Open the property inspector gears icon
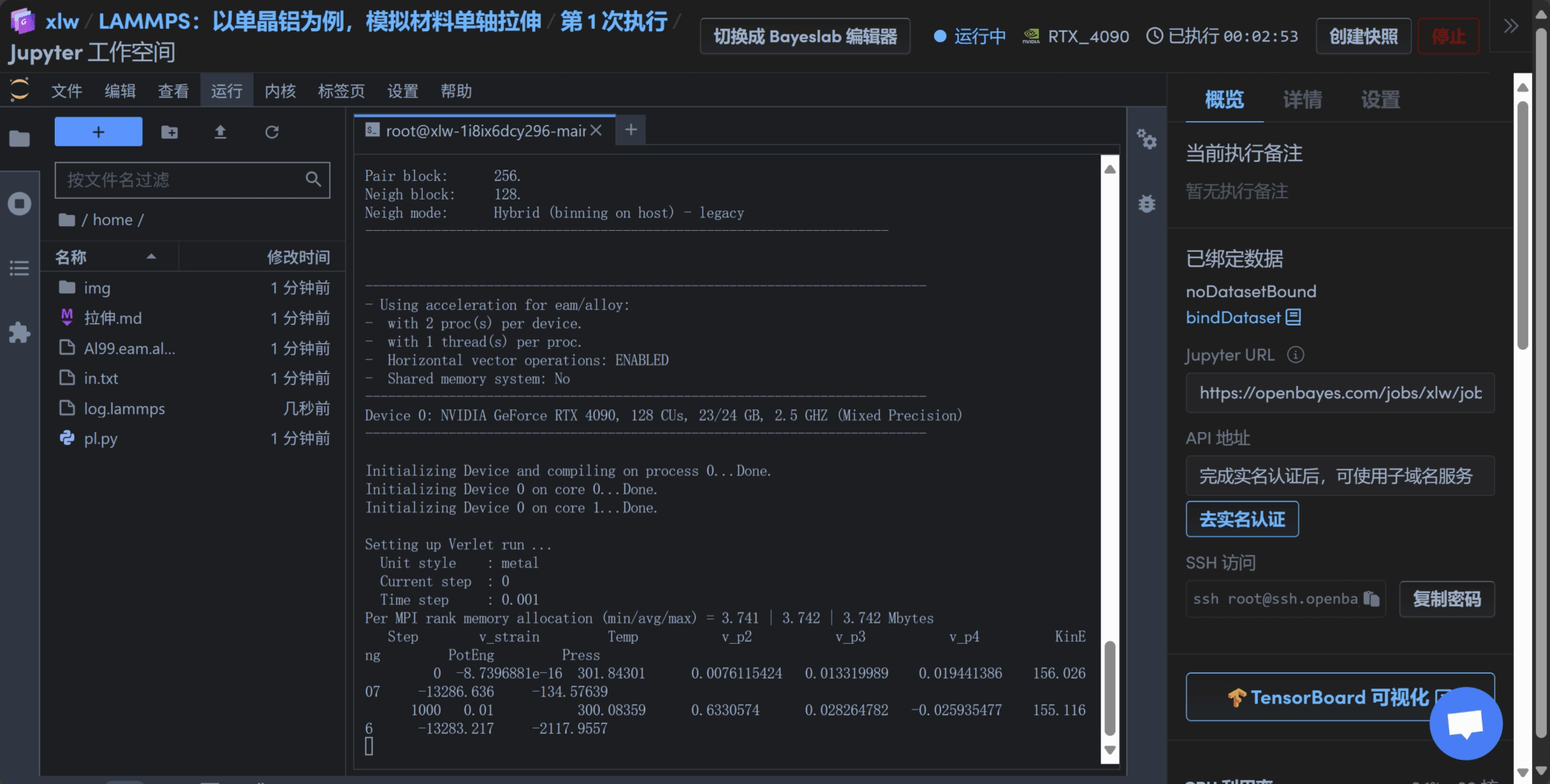Screen dimensions: 1550x784 (x=1147, y=140)
